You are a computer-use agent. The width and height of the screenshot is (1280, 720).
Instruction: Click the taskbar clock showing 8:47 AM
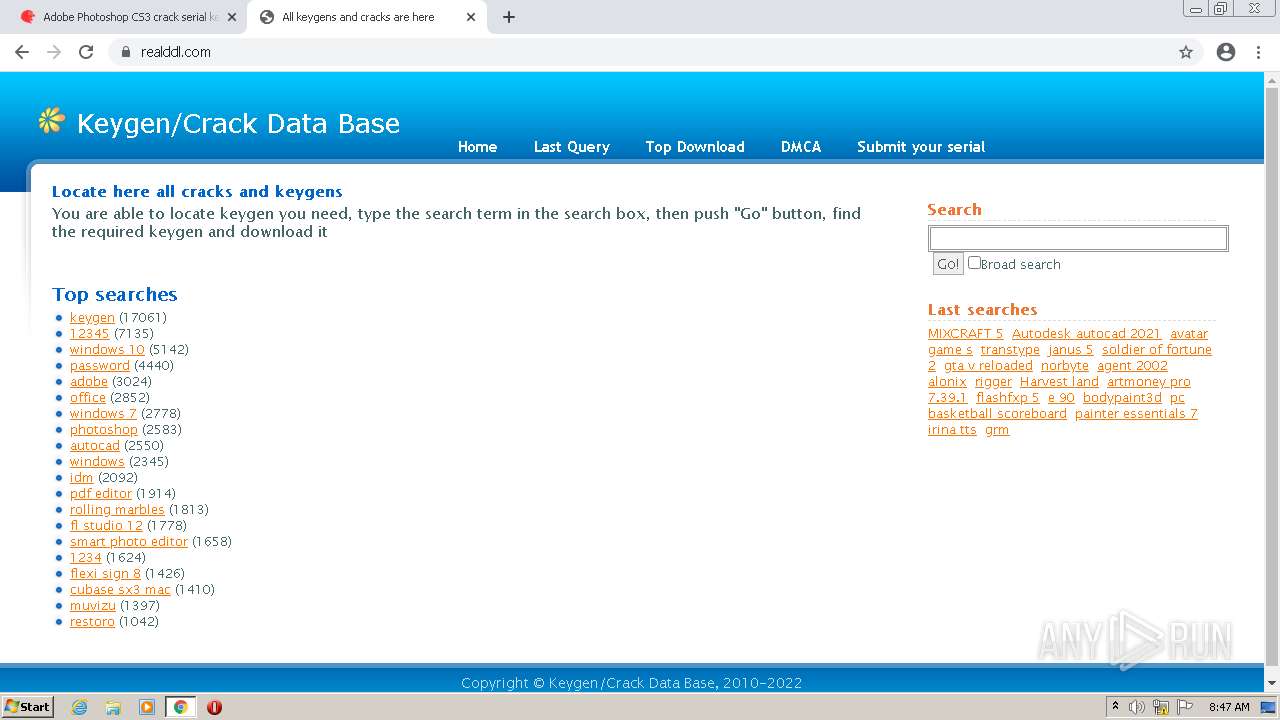[x=1229, y=707]
